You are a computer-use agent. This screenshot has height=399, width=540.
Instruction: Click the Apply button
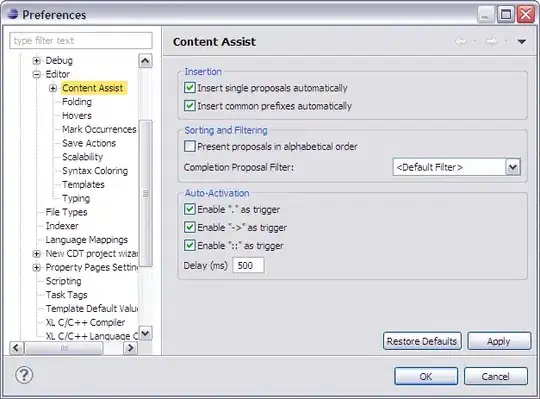(x=499, y=341)
